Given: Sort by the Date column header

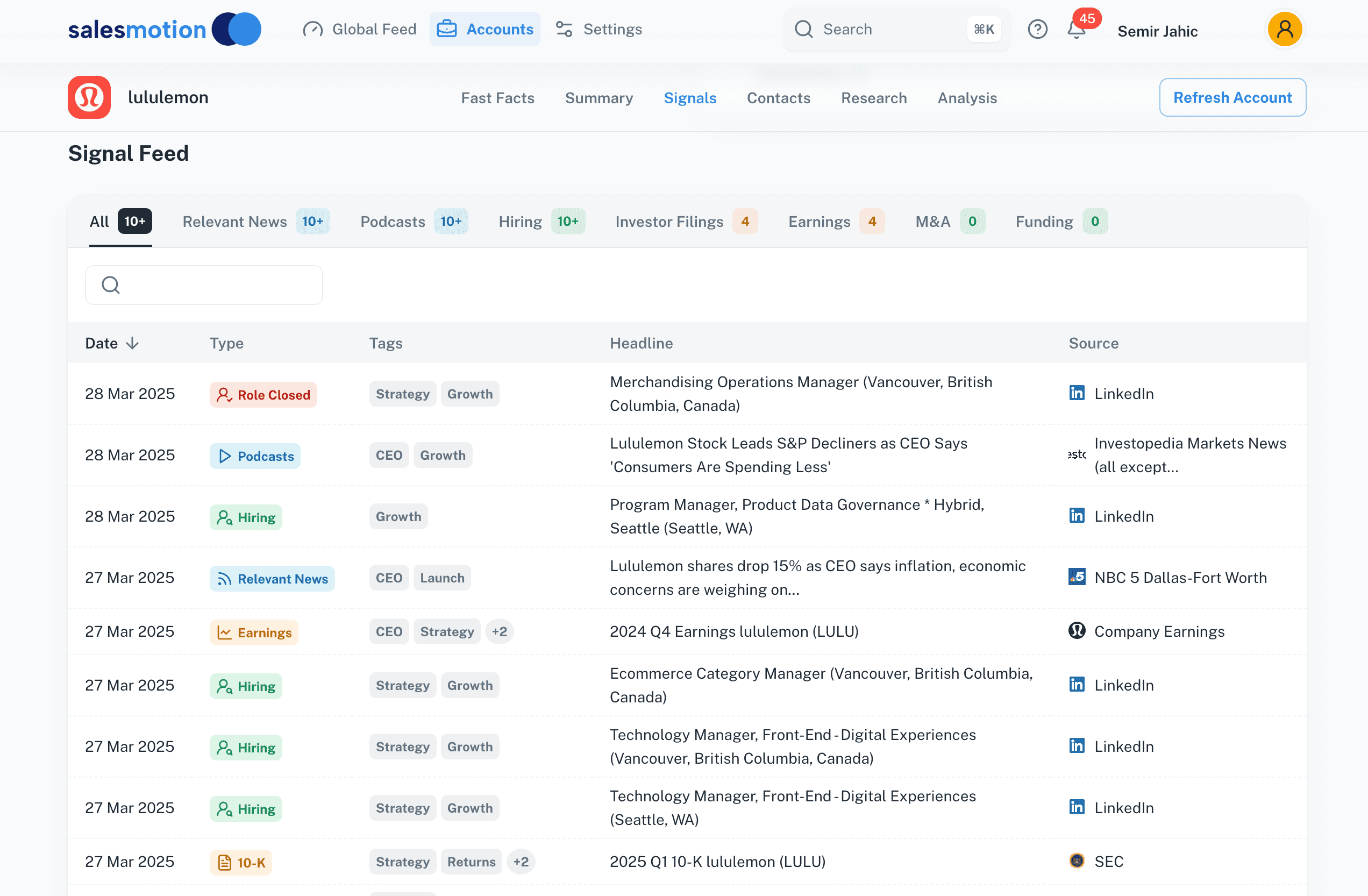Looking at the screenshot, I should click(x=112, y=343).
